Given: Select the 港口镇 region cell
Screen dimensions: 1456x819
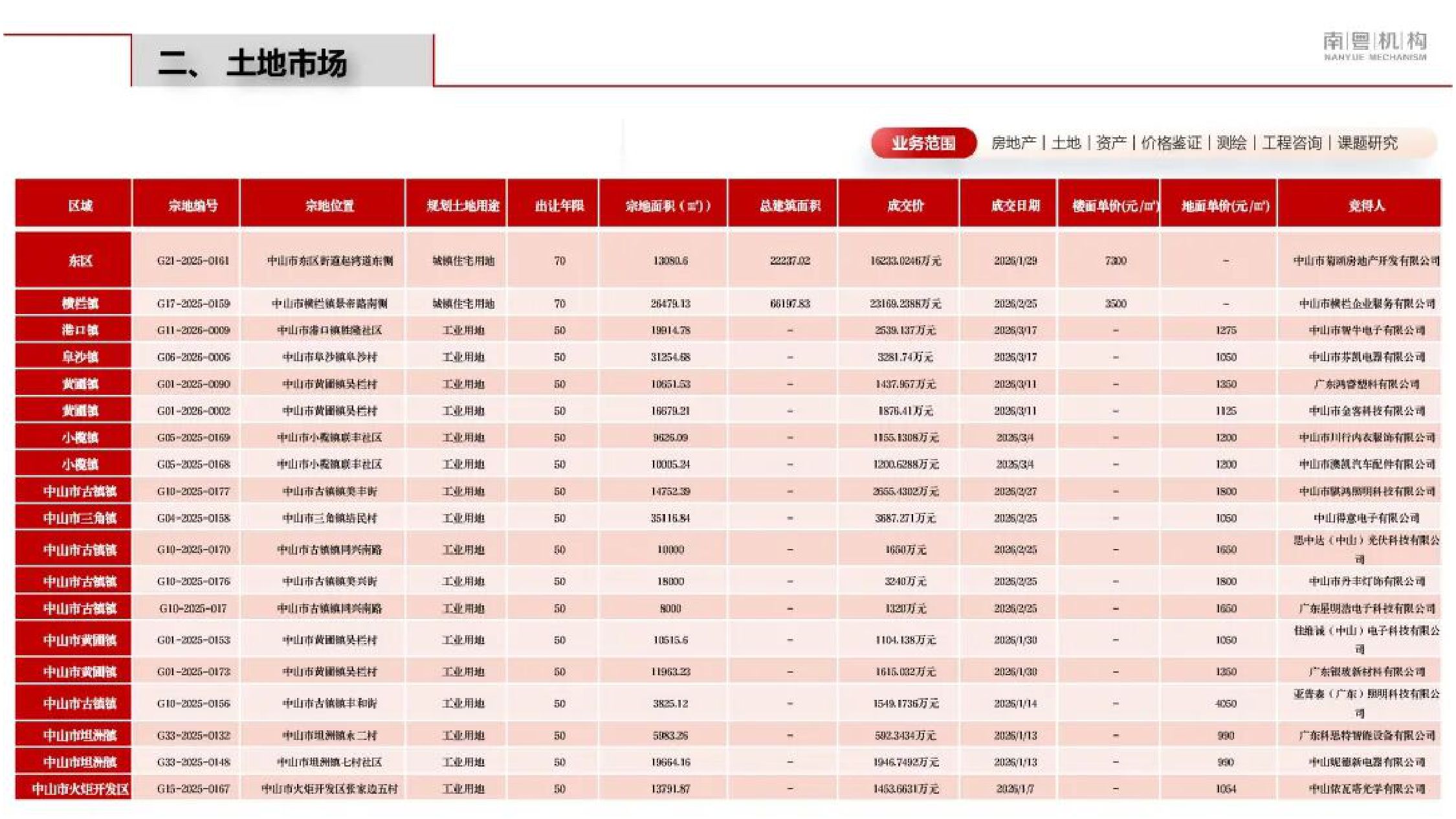Looking at the screenshot, I should (74, 330).
